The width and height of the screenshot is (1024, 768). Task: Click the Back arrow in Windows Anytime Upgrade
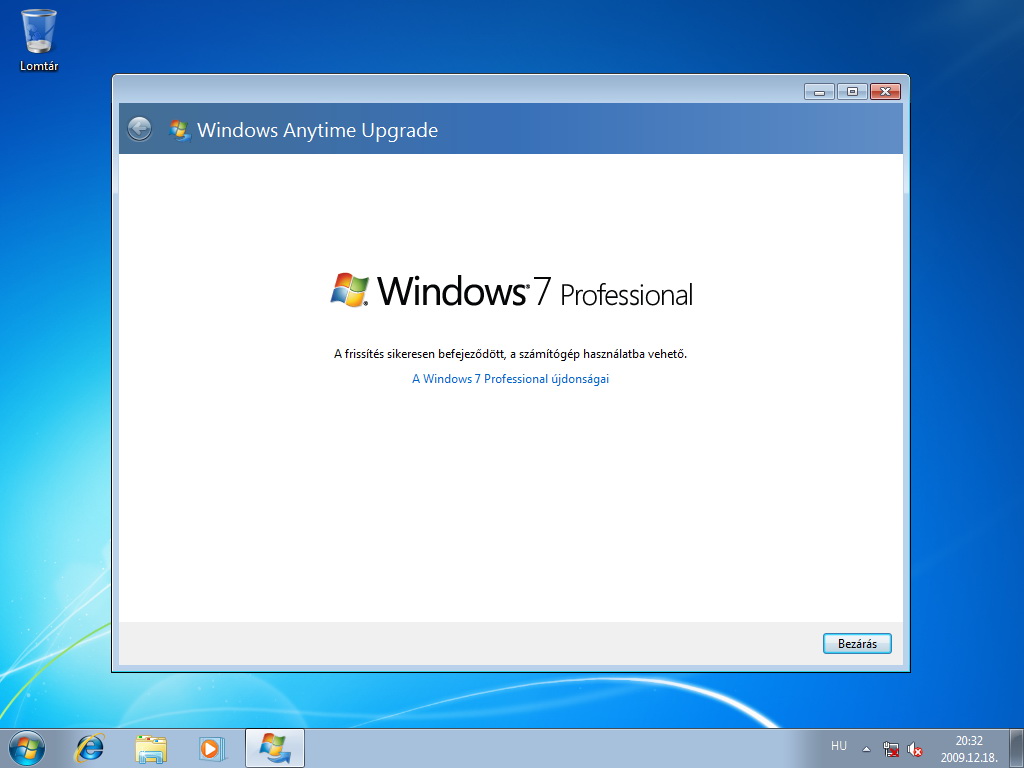pyautogui.click(x=140, y=129)
